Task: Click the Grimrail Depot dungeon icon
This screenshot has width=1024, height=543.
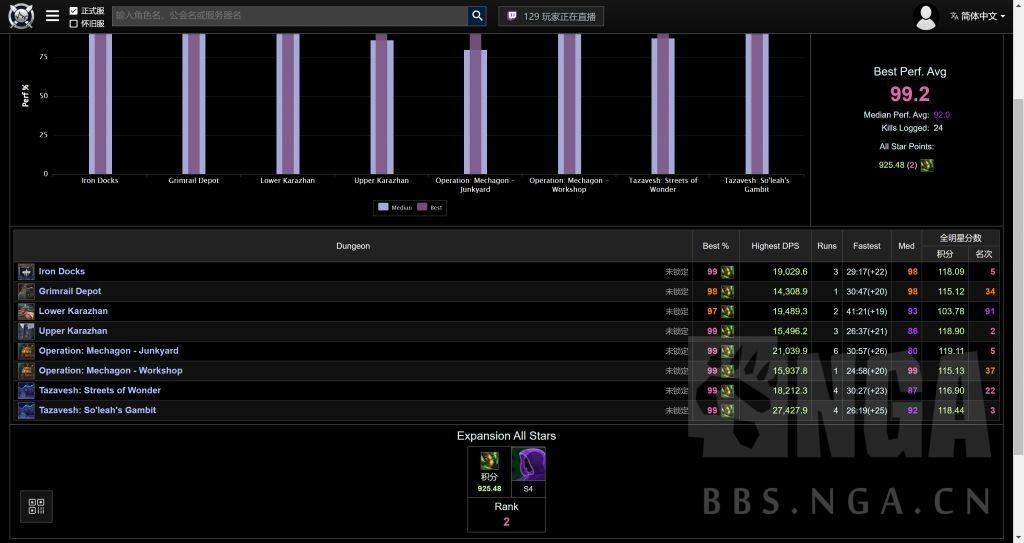Action: pyautogui.click(x=26, y=291)
